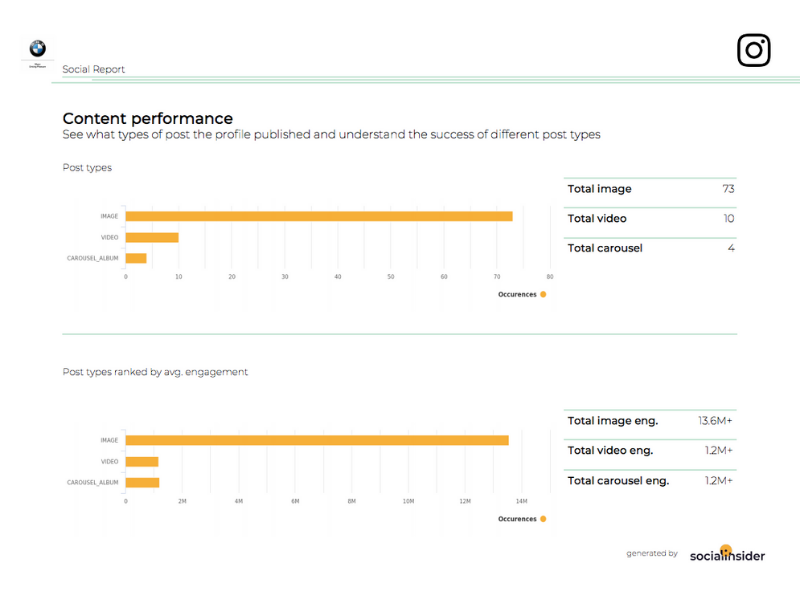This screenshot has height=600, width=800.
Task: Click the Occurences legend dot under Post types chart
Action: pyautogui.click(x=543, y=294)
